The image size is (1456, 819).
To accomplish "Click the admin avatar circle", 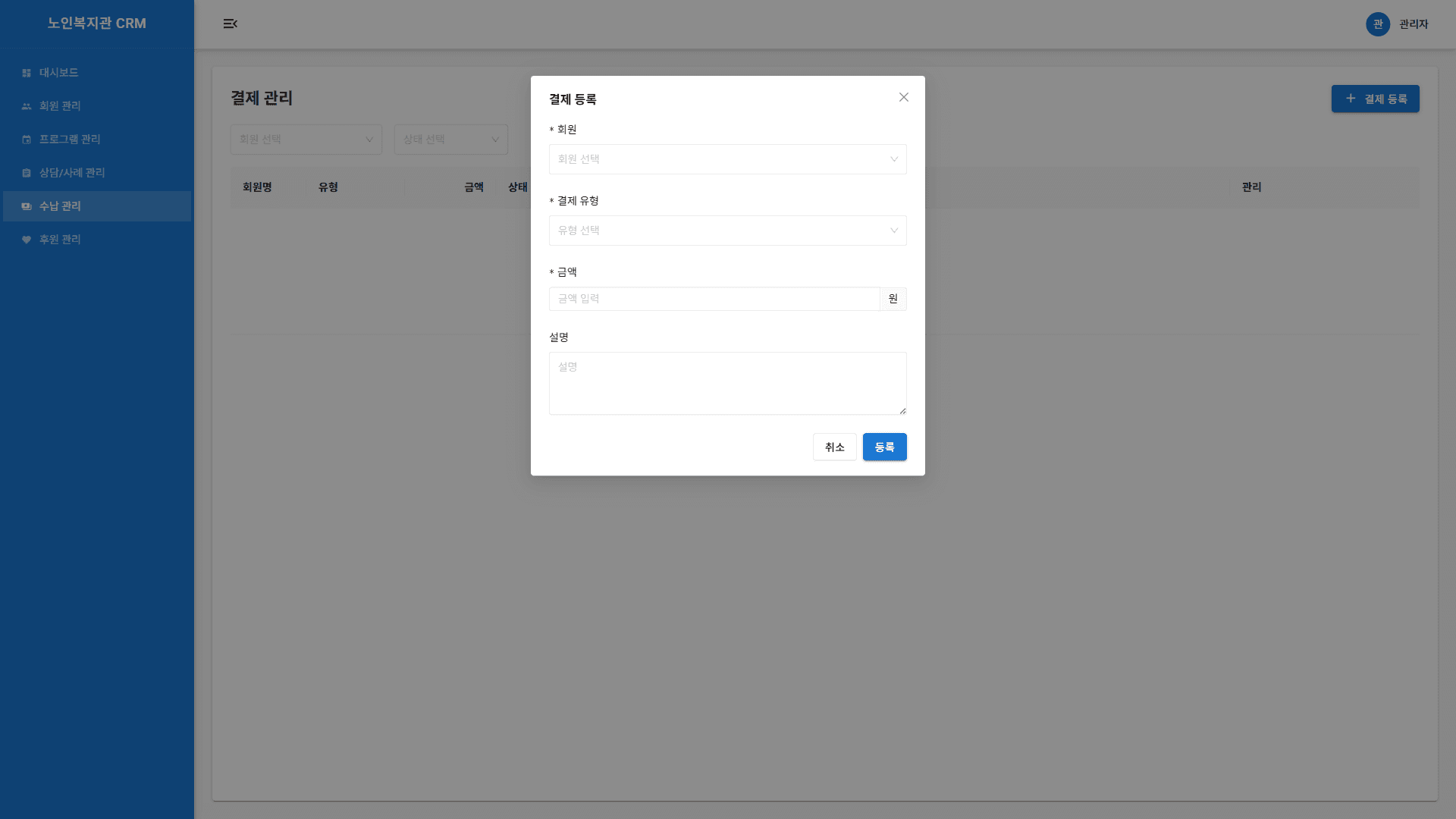I will tap(1377, 24).
